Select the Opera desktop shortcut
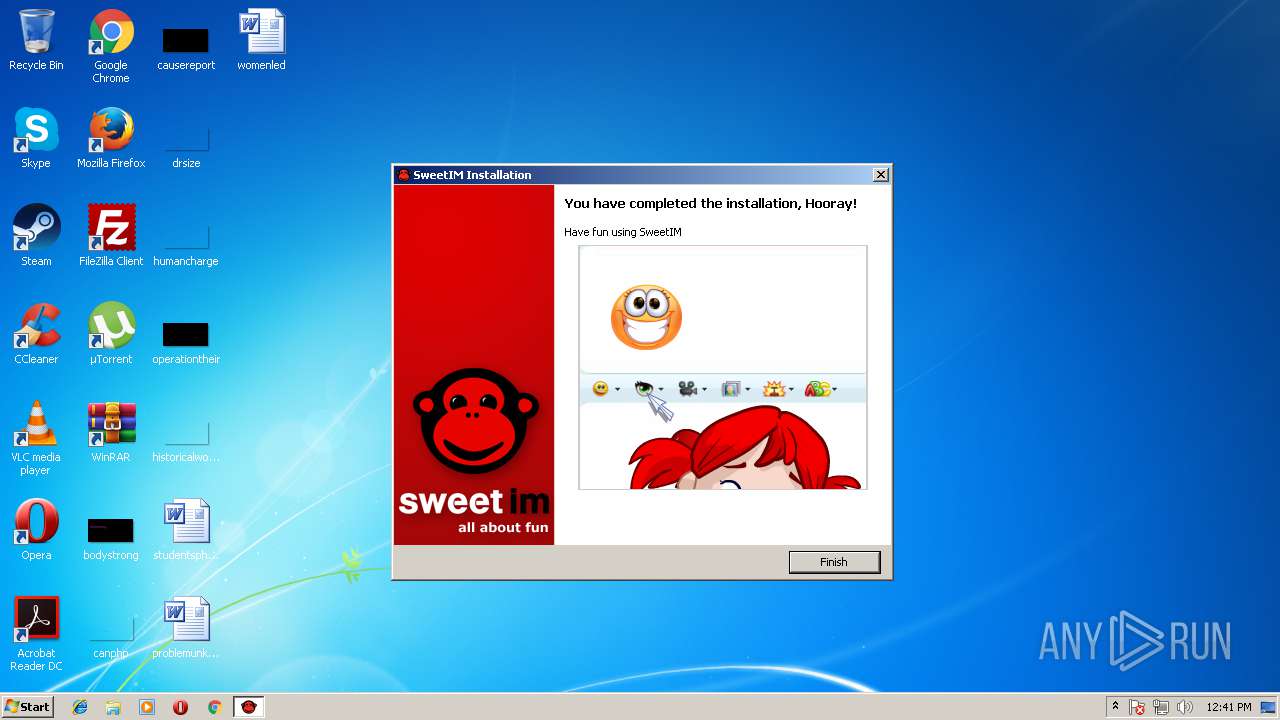1280x720 pixels. pos(36,531)
